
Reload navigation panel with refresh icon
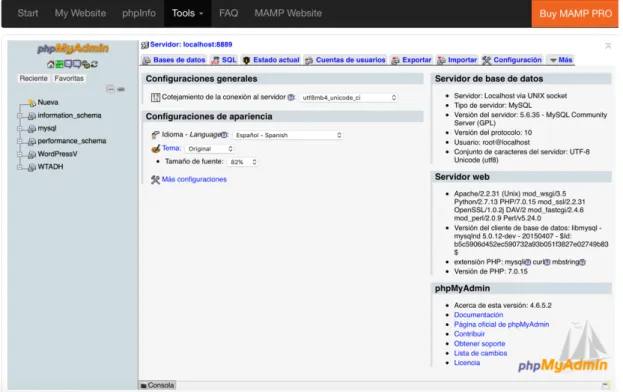pyautogui.click(x=94, y=64)
